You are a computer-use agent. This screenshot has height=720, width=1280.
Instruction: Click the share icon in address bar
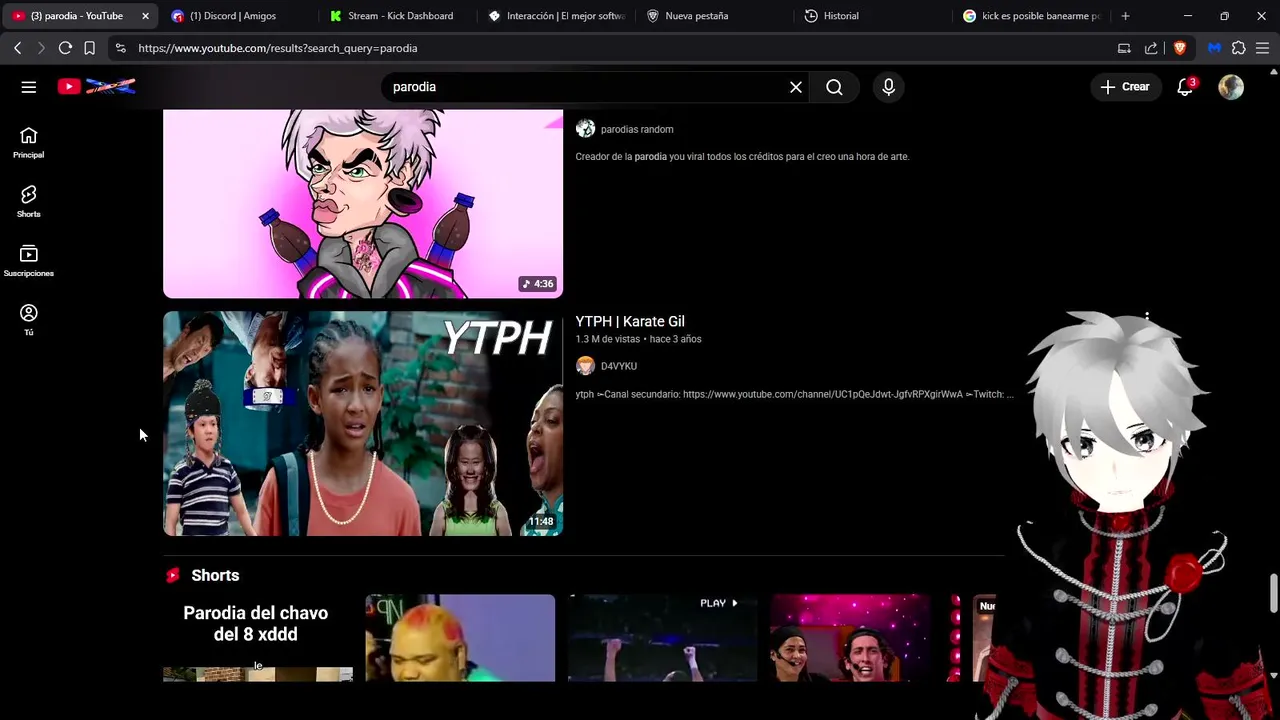[x=1151, y=48]
